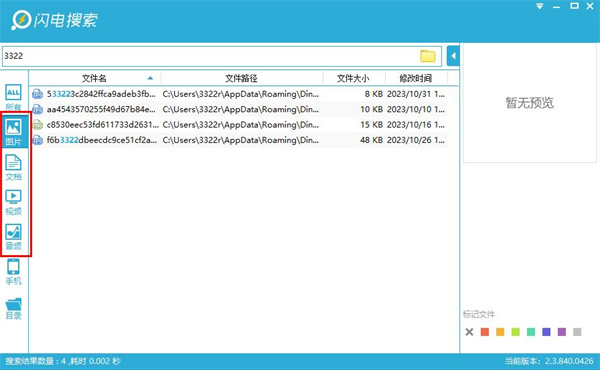600x370 pixels.
Task: Choose the purple mark-file swatch
Action: tap(561, 332)
